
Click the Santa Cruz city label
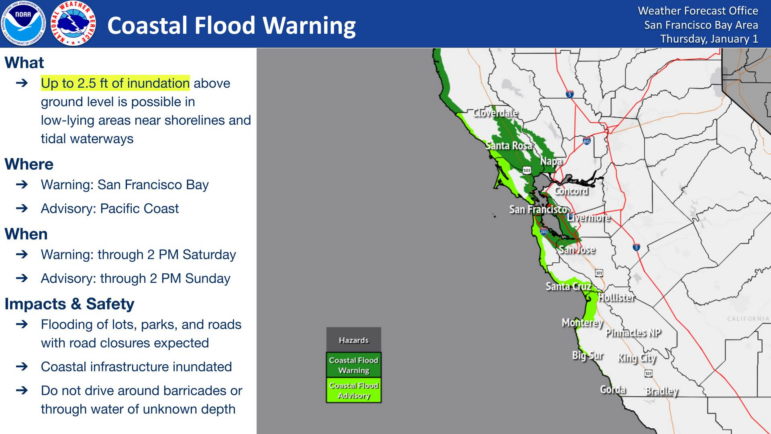(x=568, y=287)
